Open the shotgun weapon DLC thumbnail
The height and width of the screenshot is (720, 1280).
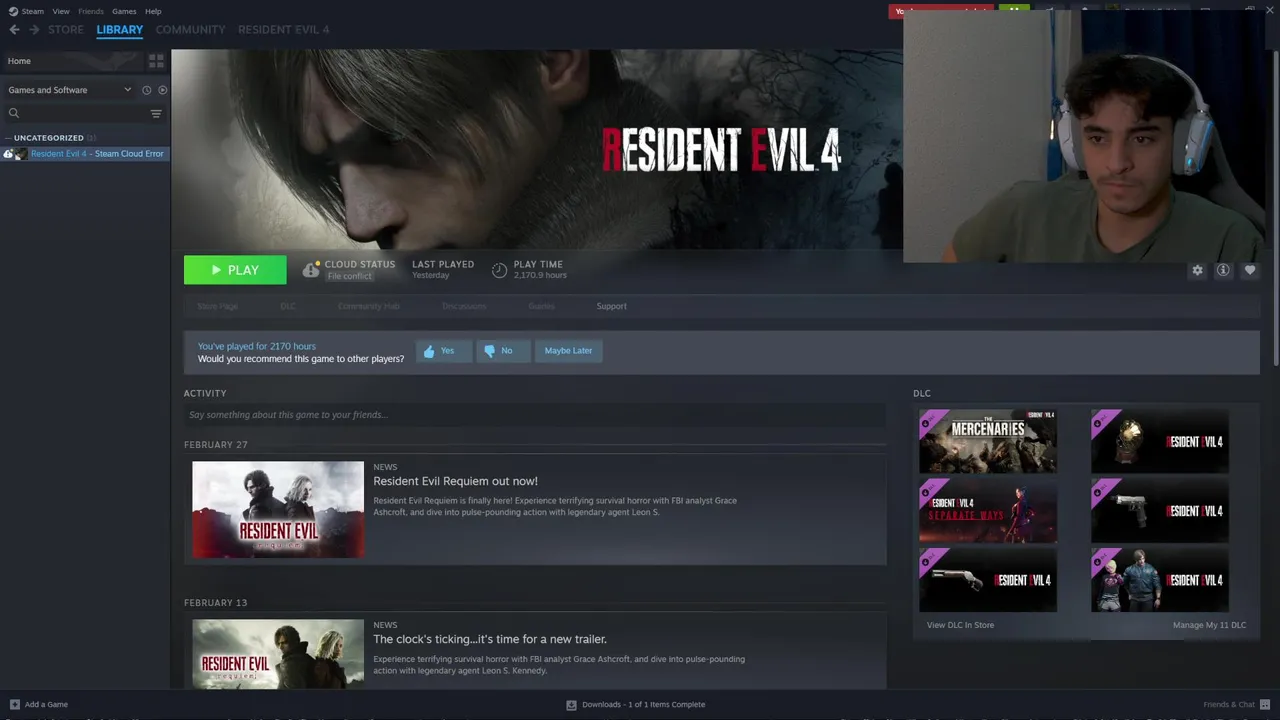point(988,580)
